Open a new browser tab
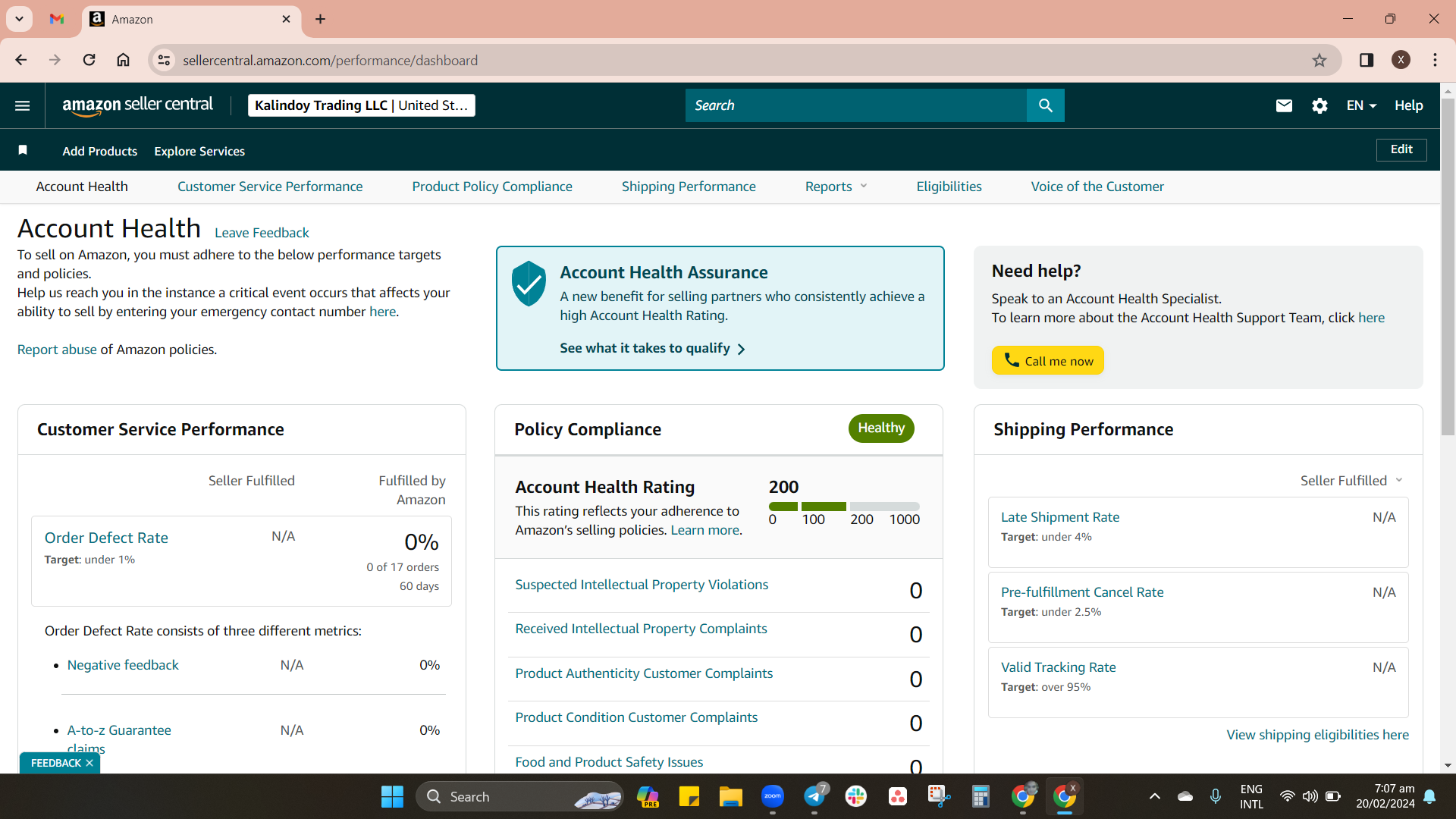Image resolution: width=1456 pixels, height=819 pixels. pyautogui.click(x=321, y=19)
